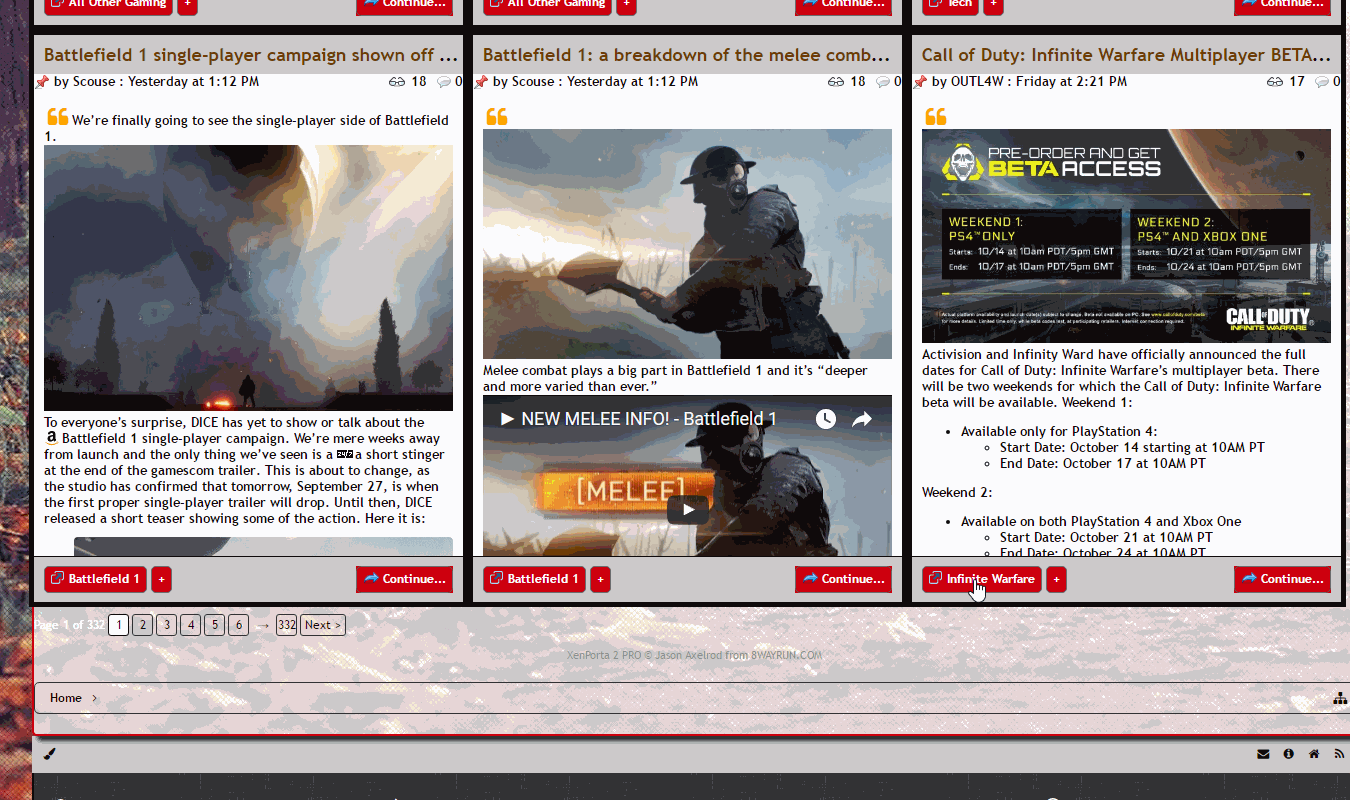
Task: Click the plus button beside melee article's Battlefield 1 tag
Action: pos(600,579)
